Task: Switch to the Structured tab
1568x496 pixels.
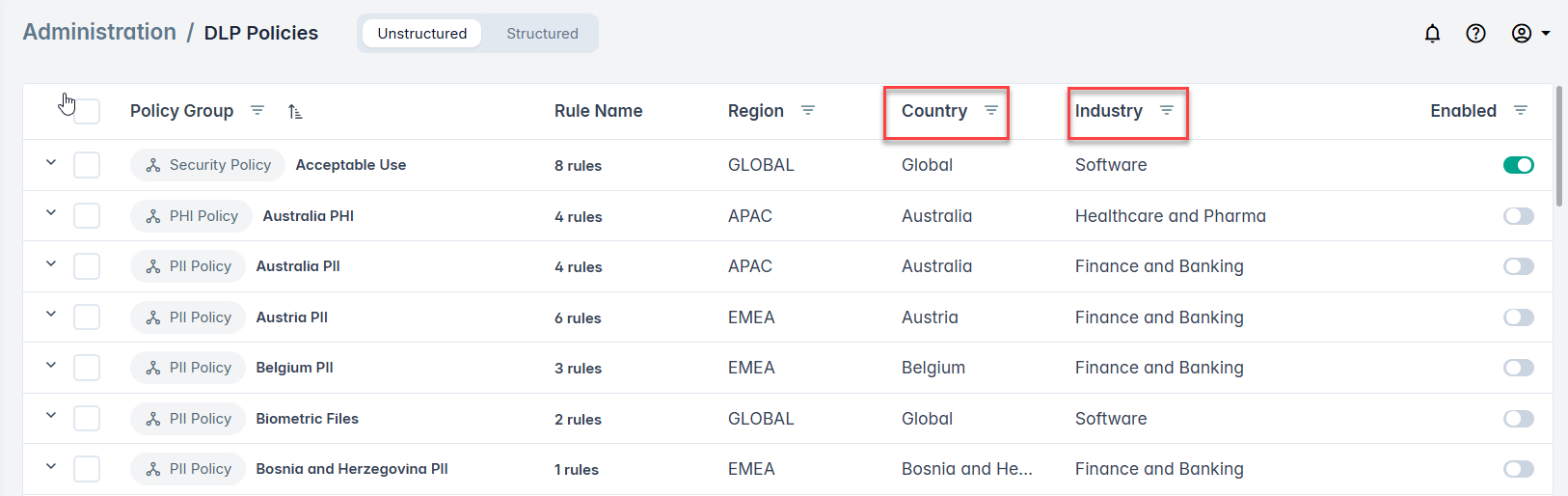Action: point(542,34)
